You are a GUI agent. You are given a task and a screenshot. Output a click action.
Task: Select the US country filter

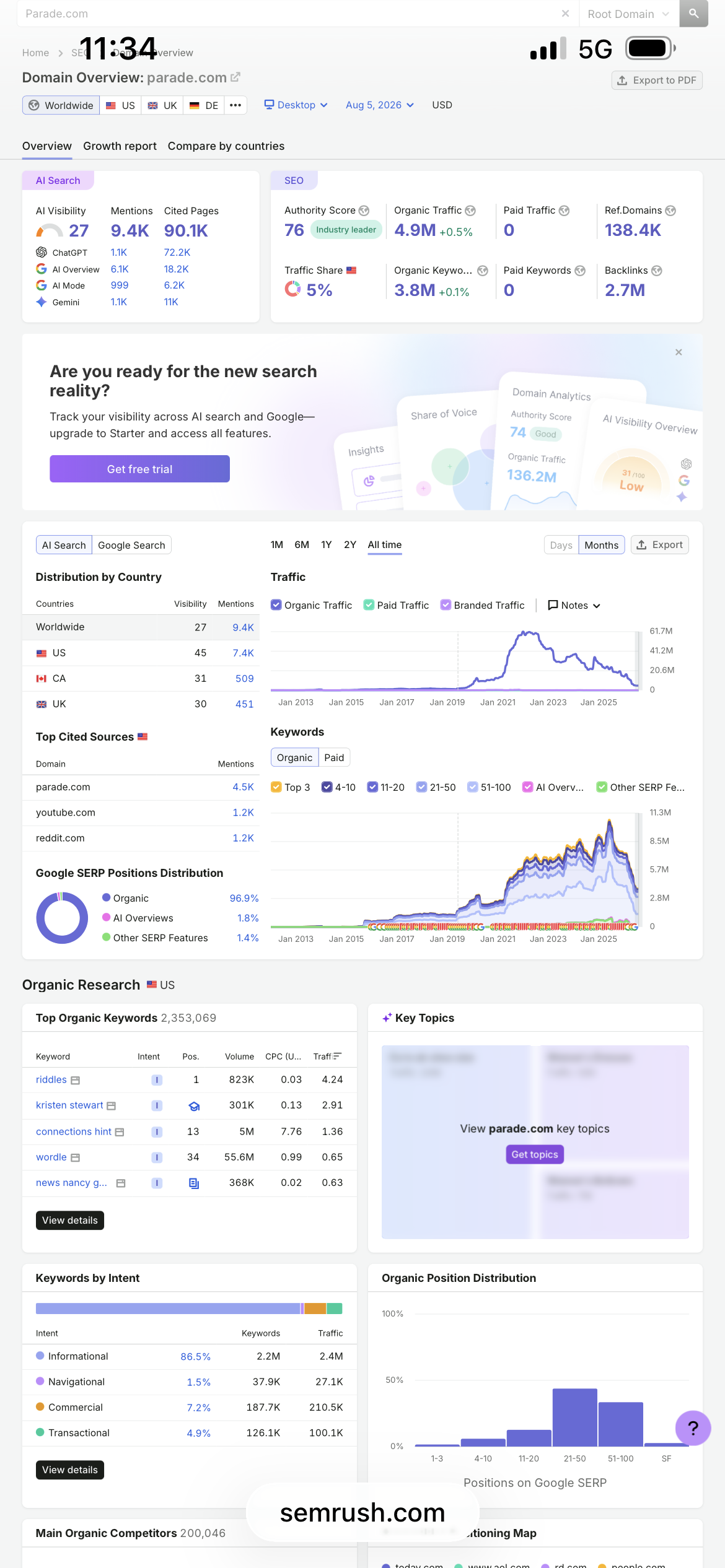click(x=120, y=105)
